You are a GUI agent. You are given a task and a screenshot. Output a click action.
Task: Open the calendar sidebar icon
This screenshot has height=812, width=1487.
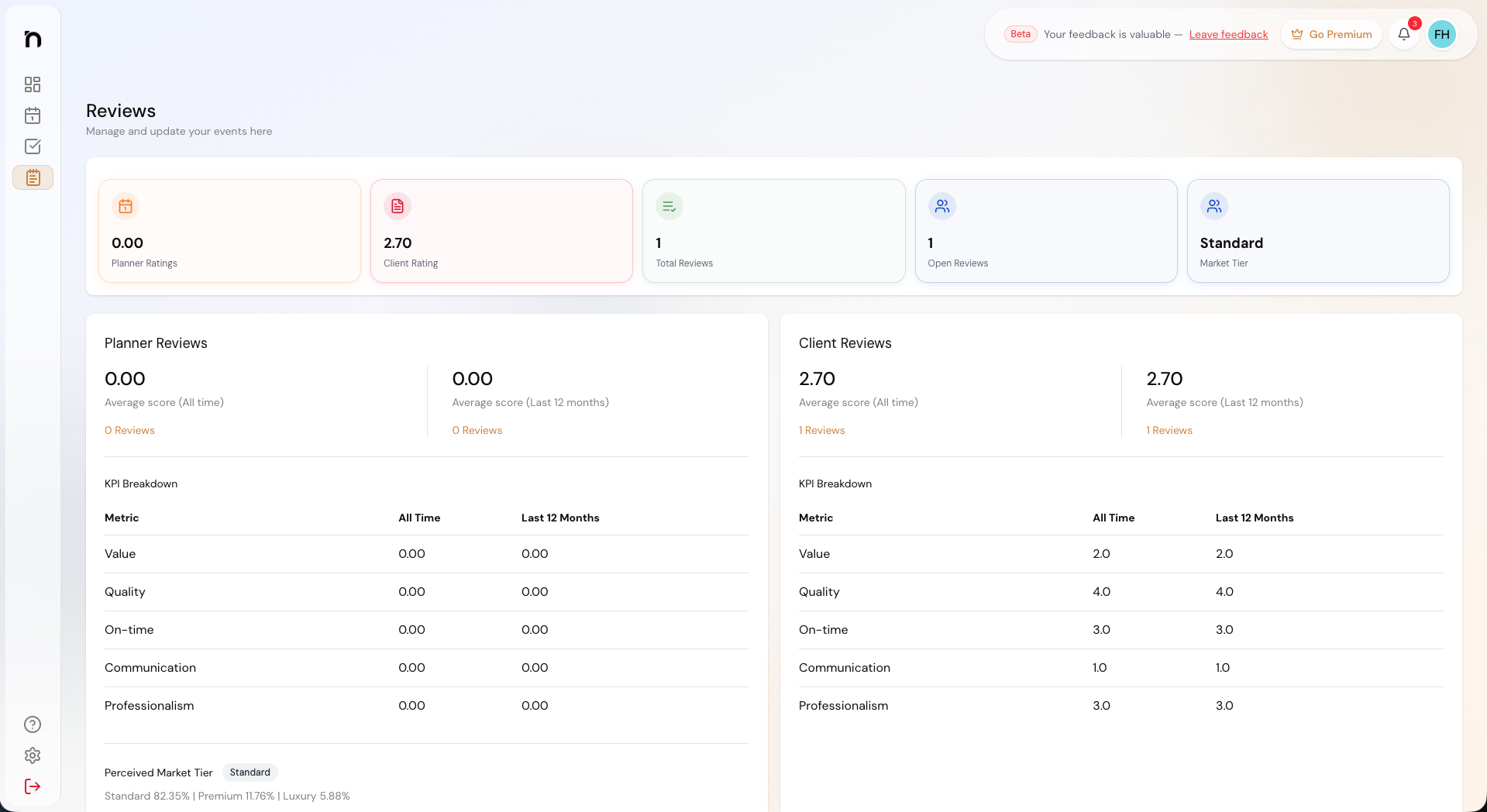(x=33, y=115)
